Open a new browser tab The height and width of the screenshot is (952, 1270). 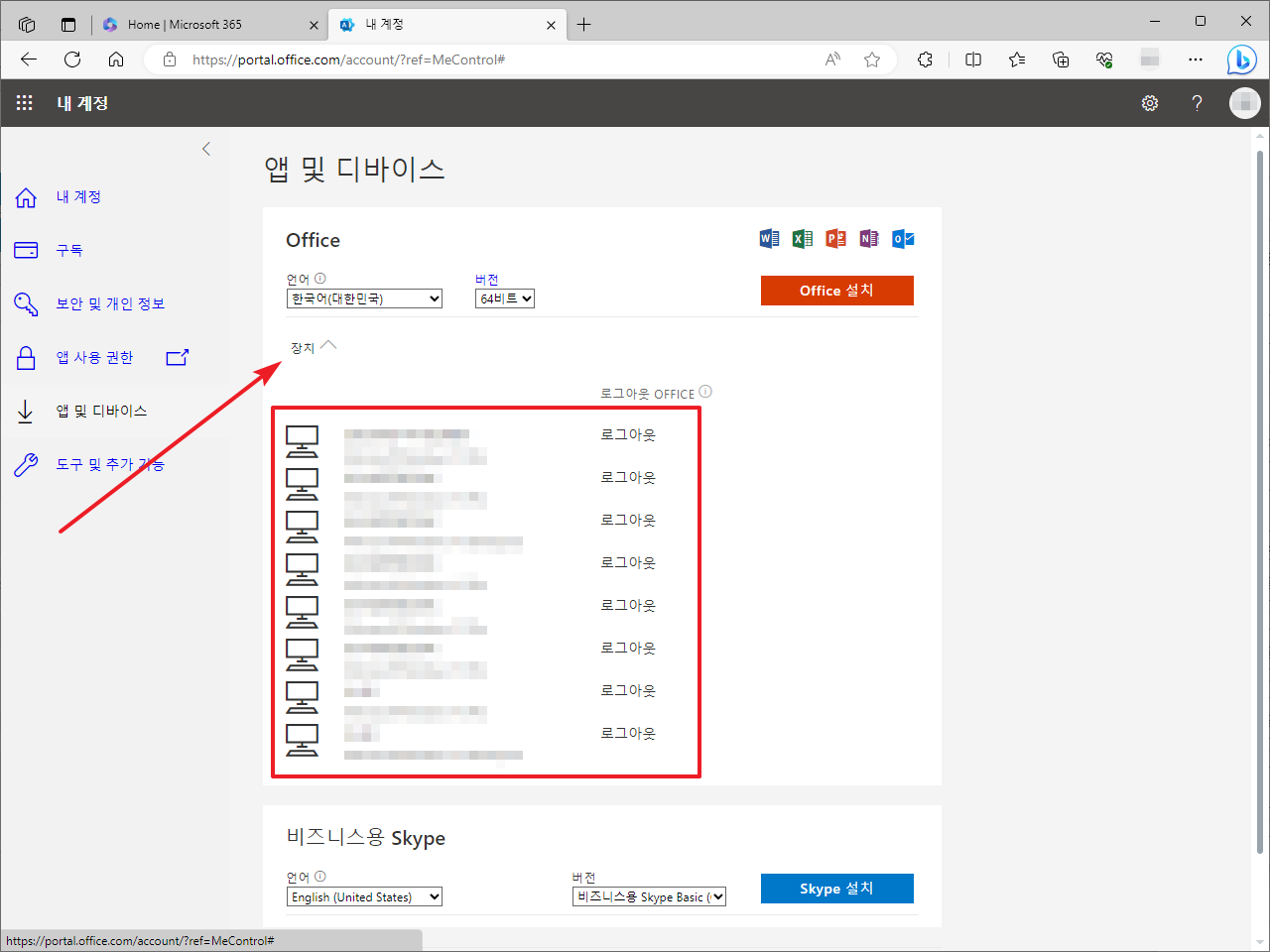pos(584,25)
